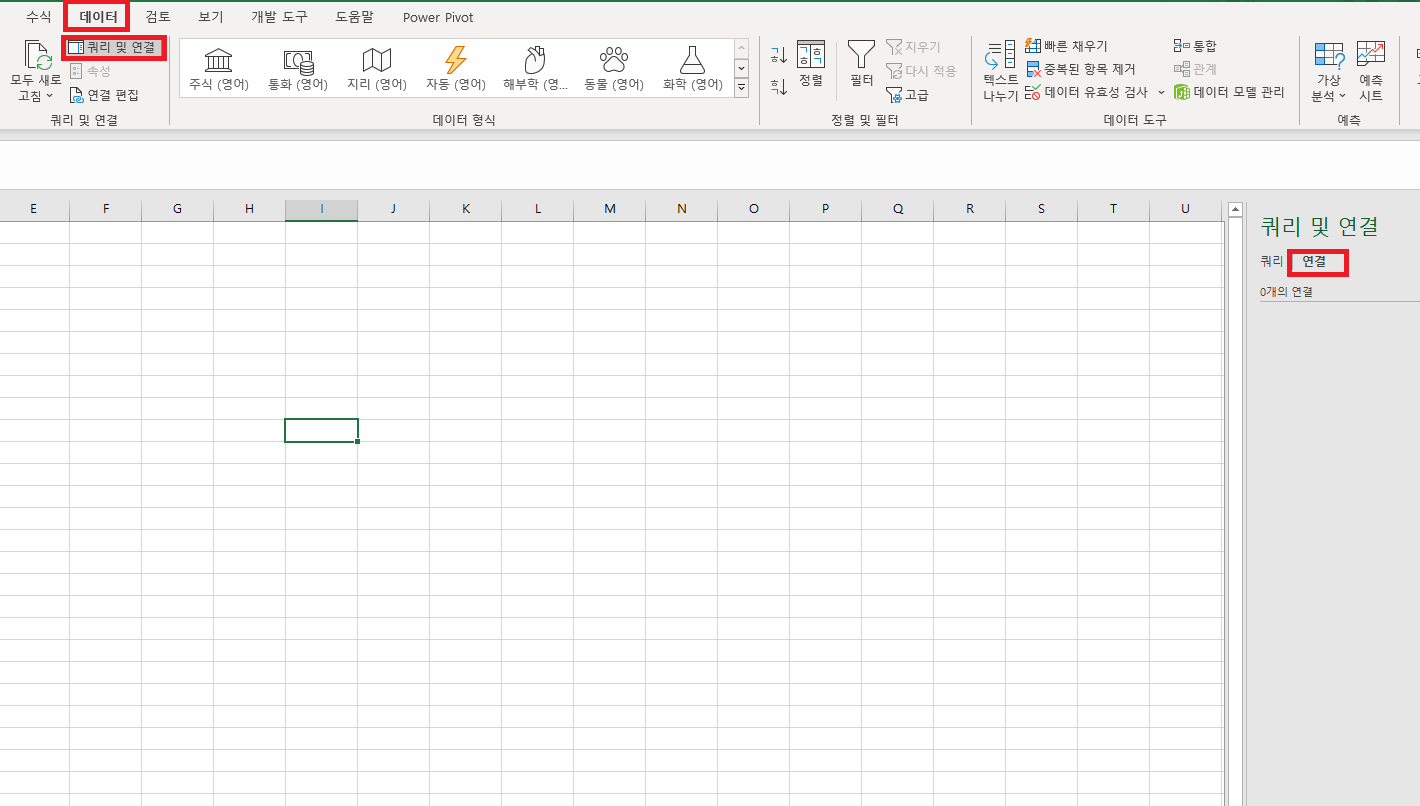Screen dimensions: 1420x806
Task: Toggle the 쿼리 및 연결 pane button
Action: pyautogui.click(x=113, y=47)
